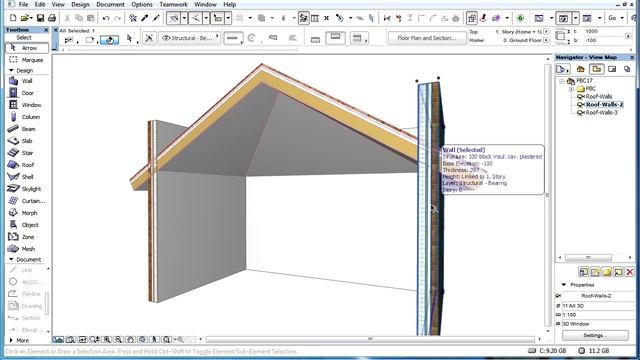Click the 3D view horizontal scrollbar

370,339
